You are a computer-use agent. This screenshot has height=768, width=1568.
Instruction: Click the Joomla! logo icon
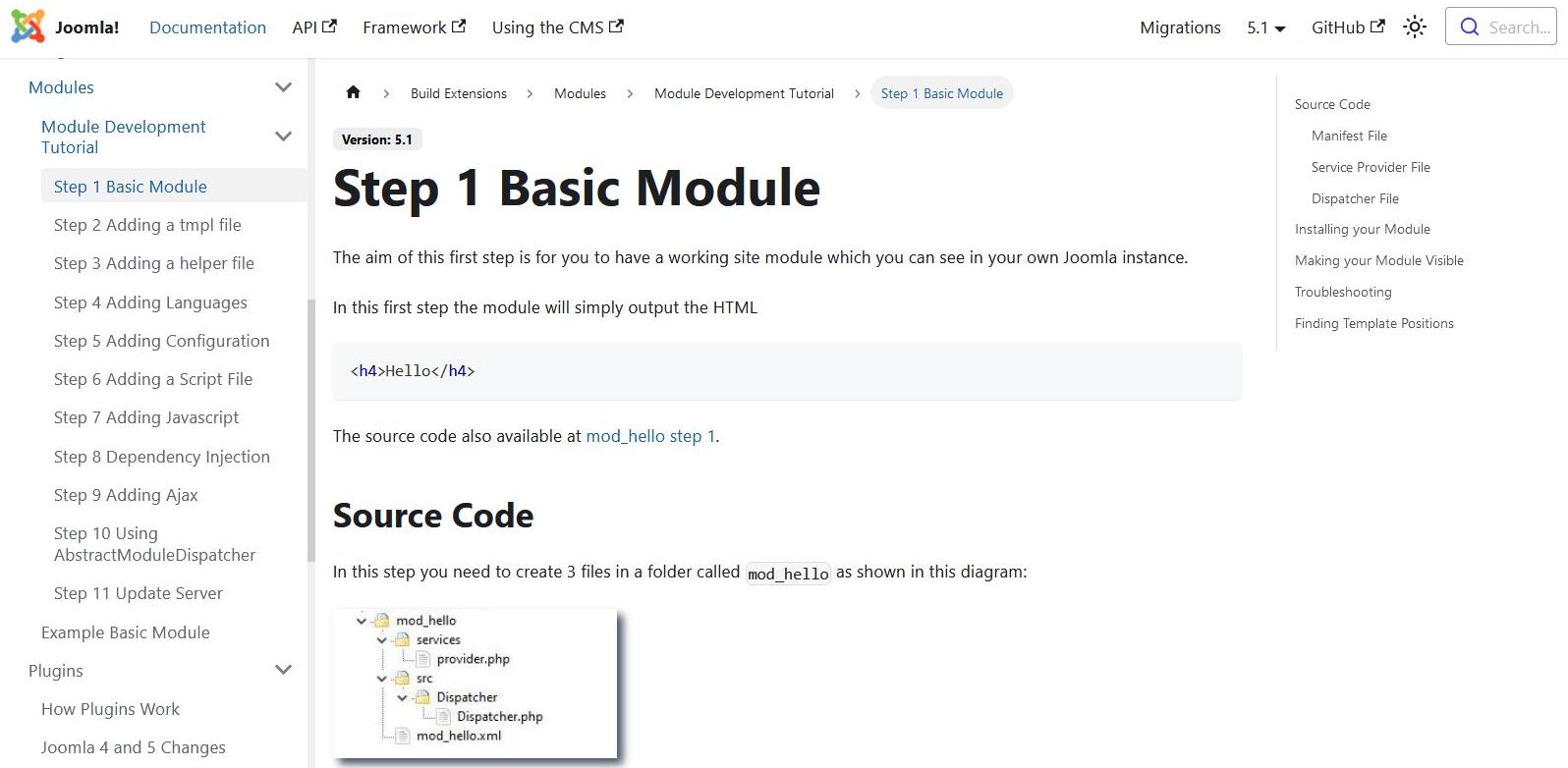28,27
